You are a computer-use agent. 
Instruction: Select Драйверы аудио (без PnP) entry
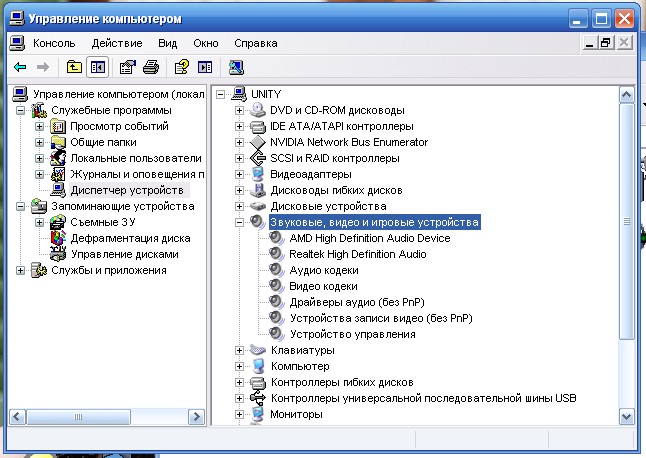[357, 302]
